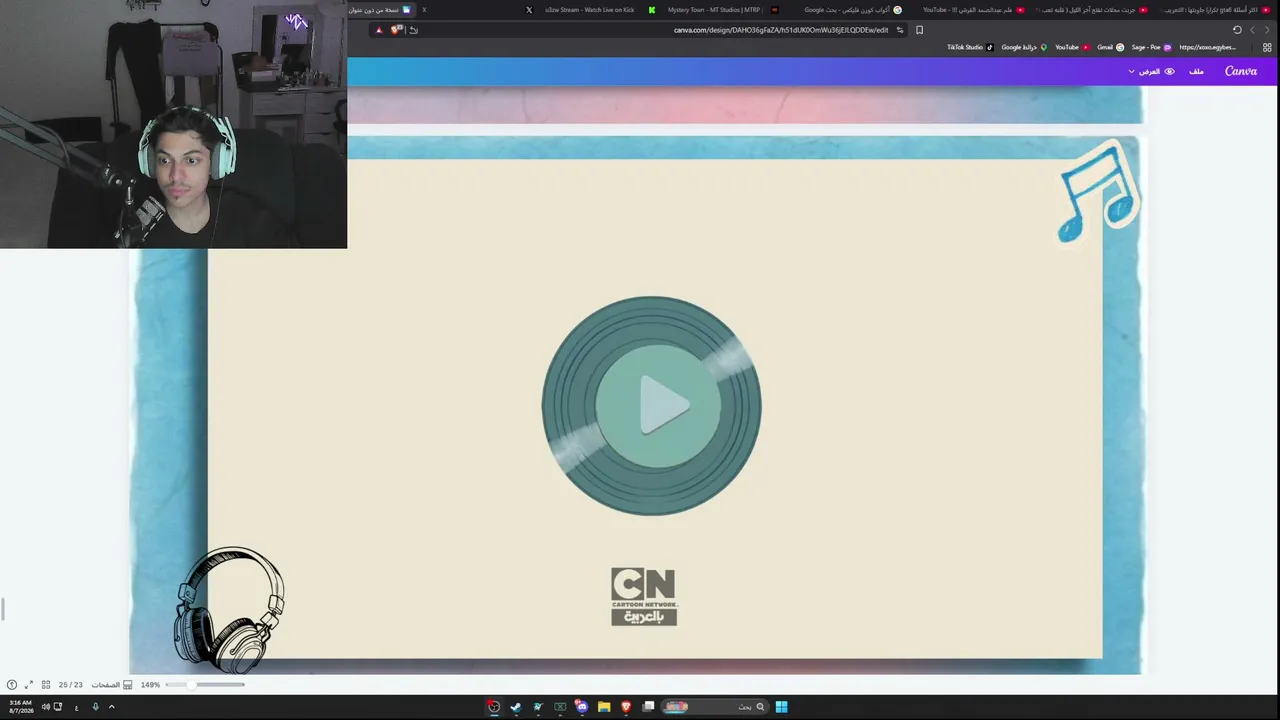Screen dimensions: 1280x720
Task: Open the browser apps grid shortcut
Action: (1267, 47)
